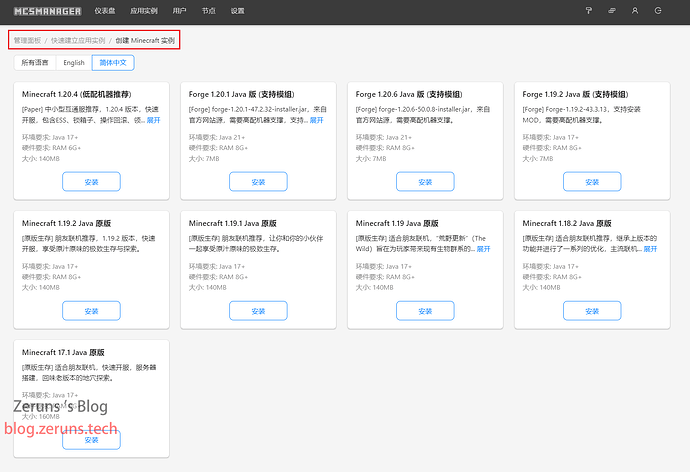Screen dimensions: 690x472
Task: Click title Minecraft 1.19.2 Java 原版
Action: (x=66, y=223)
